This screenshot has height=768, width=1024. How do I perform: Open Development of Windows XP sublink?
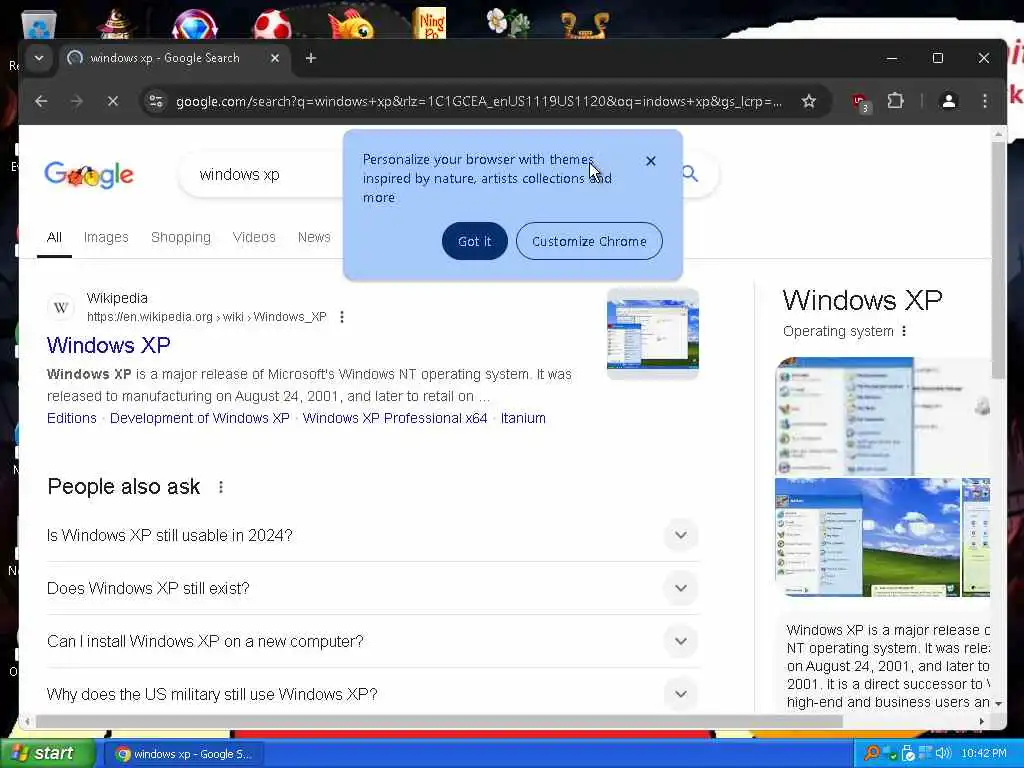point(200,418)
